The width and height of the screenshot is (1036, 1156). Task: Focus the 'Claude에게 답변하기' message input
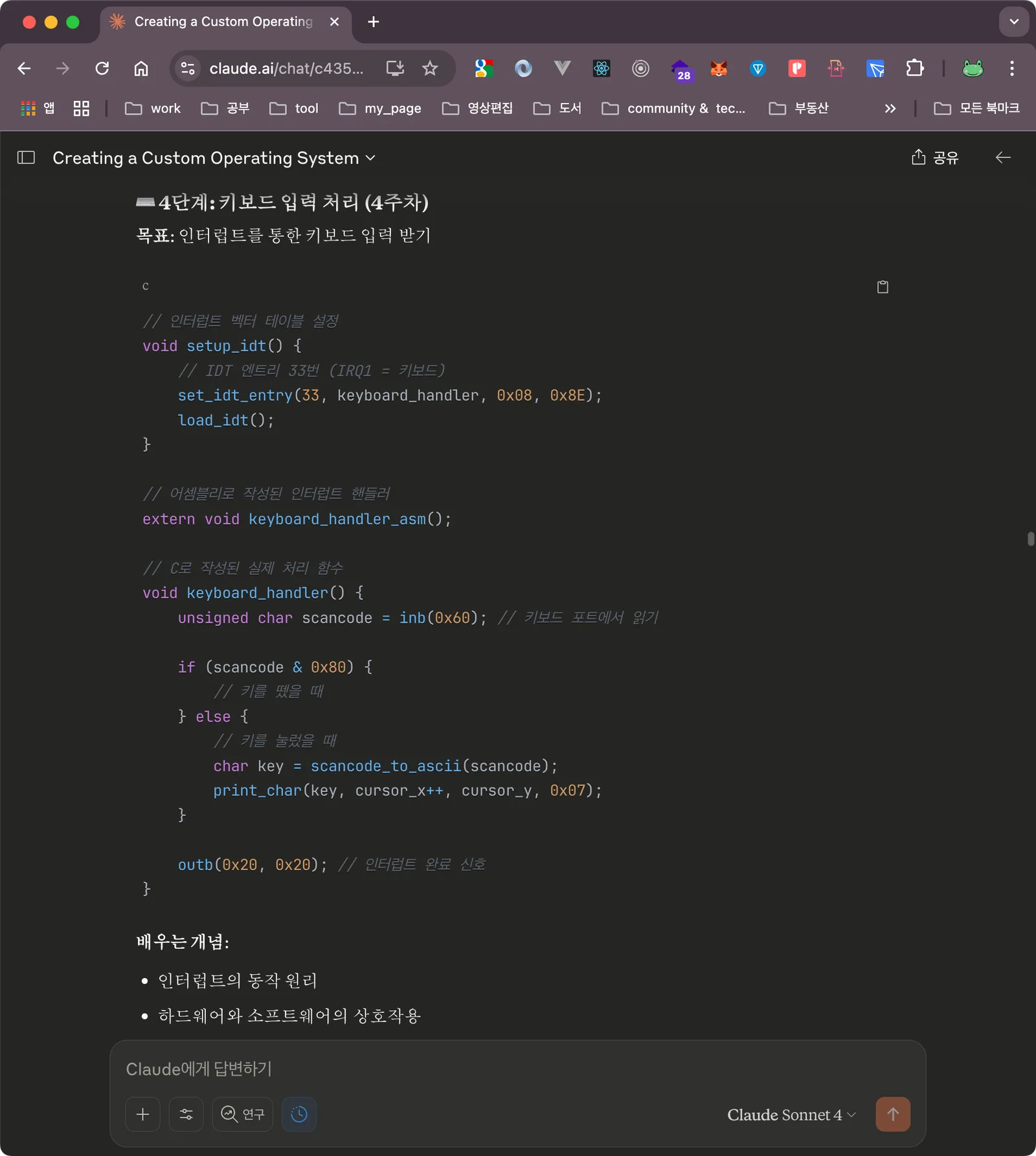(x=517, y=1069)
